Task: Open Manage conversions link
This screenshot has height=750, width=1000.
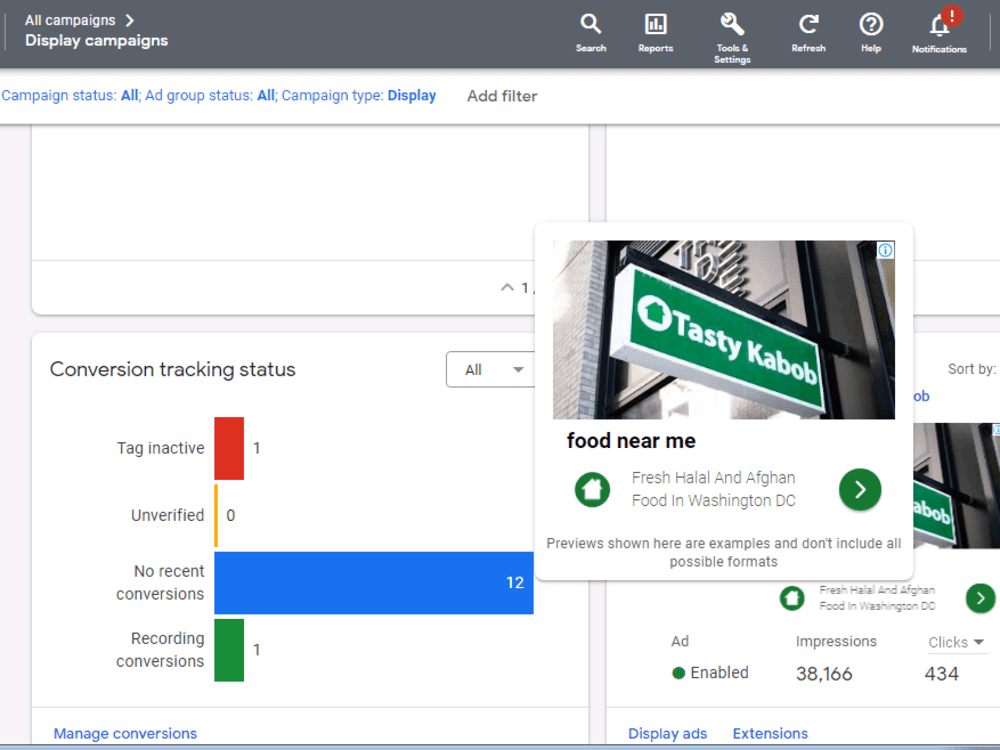Action: [125, 733]
